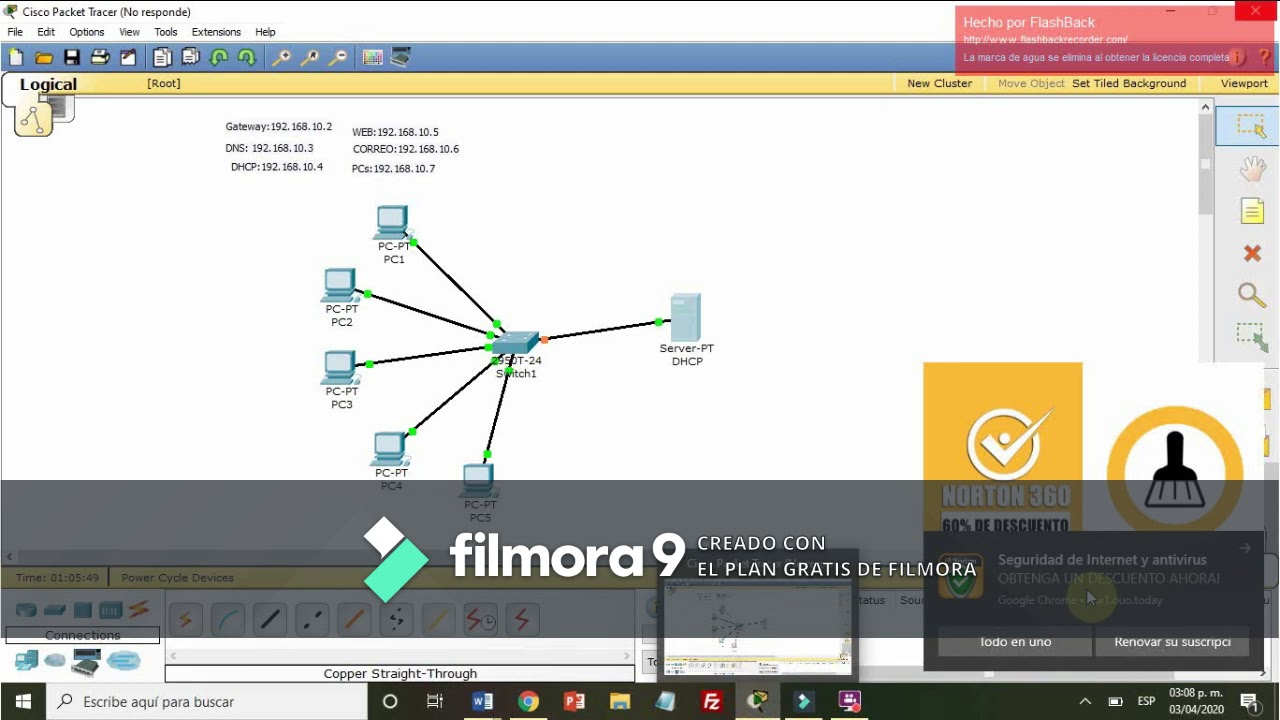Click the Zoom Out magnifier icon
This screenshot has height=720, width=1280.
point(339,58)
